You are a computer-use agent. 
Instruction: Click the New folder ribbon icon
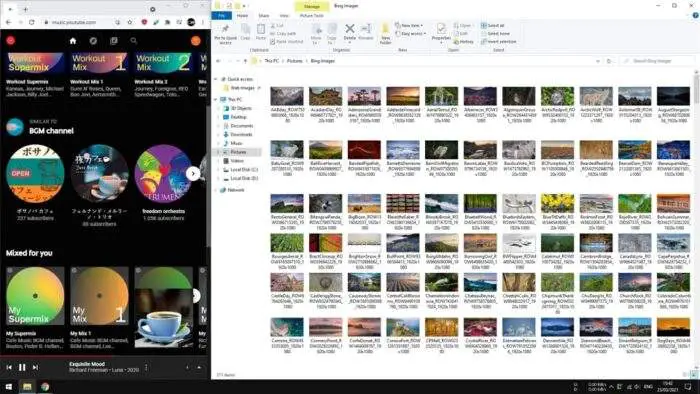click(x=385, y=33)
